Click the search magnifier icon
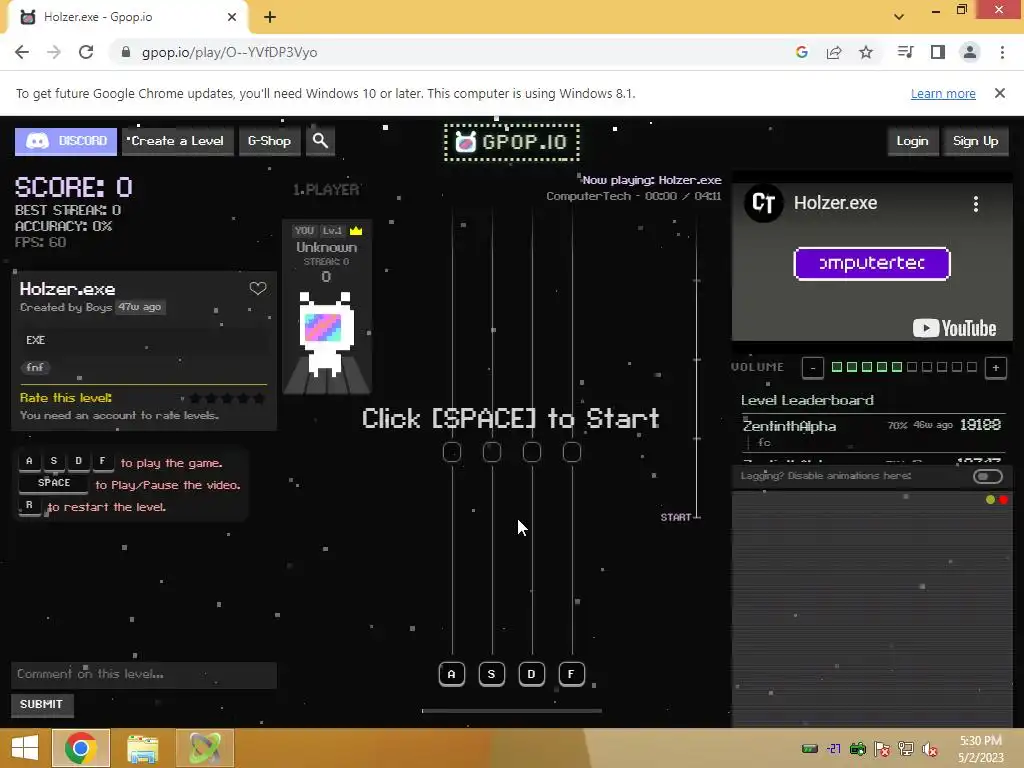This screenshot has width=1024, height=768. 320,140
